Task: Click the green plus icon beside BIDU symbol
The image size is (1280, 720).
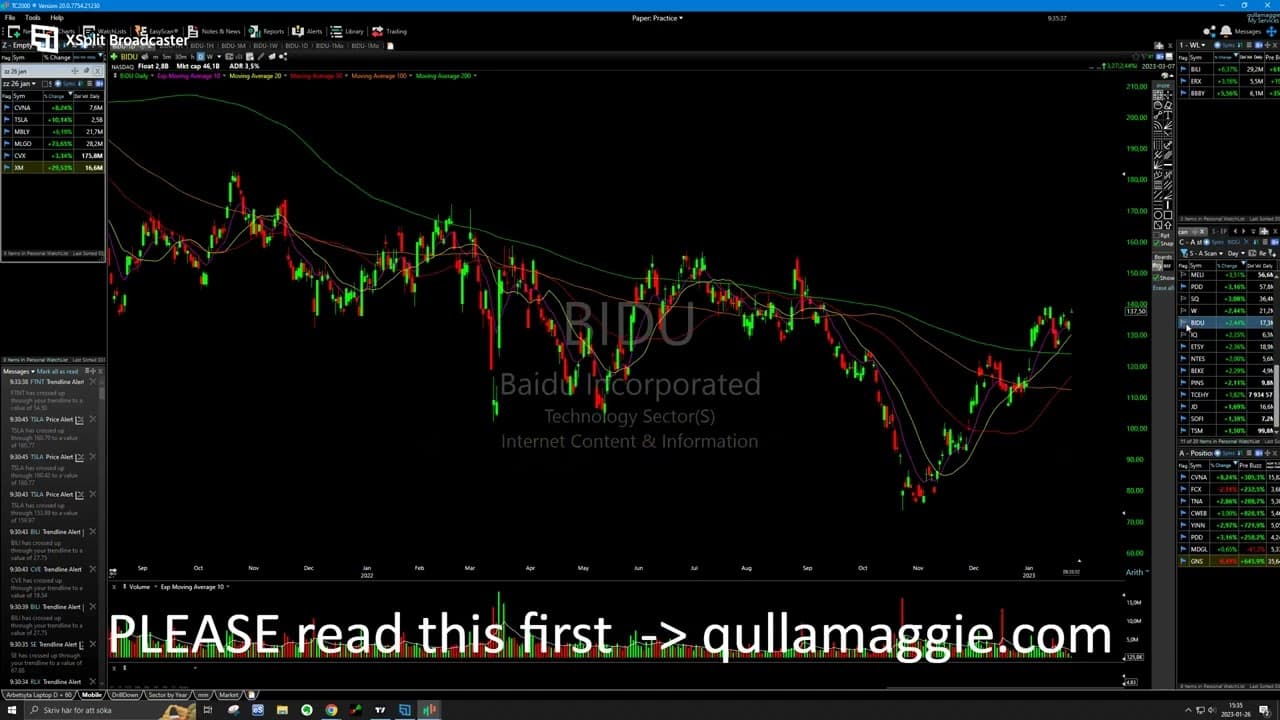Action: coord(114,57)
